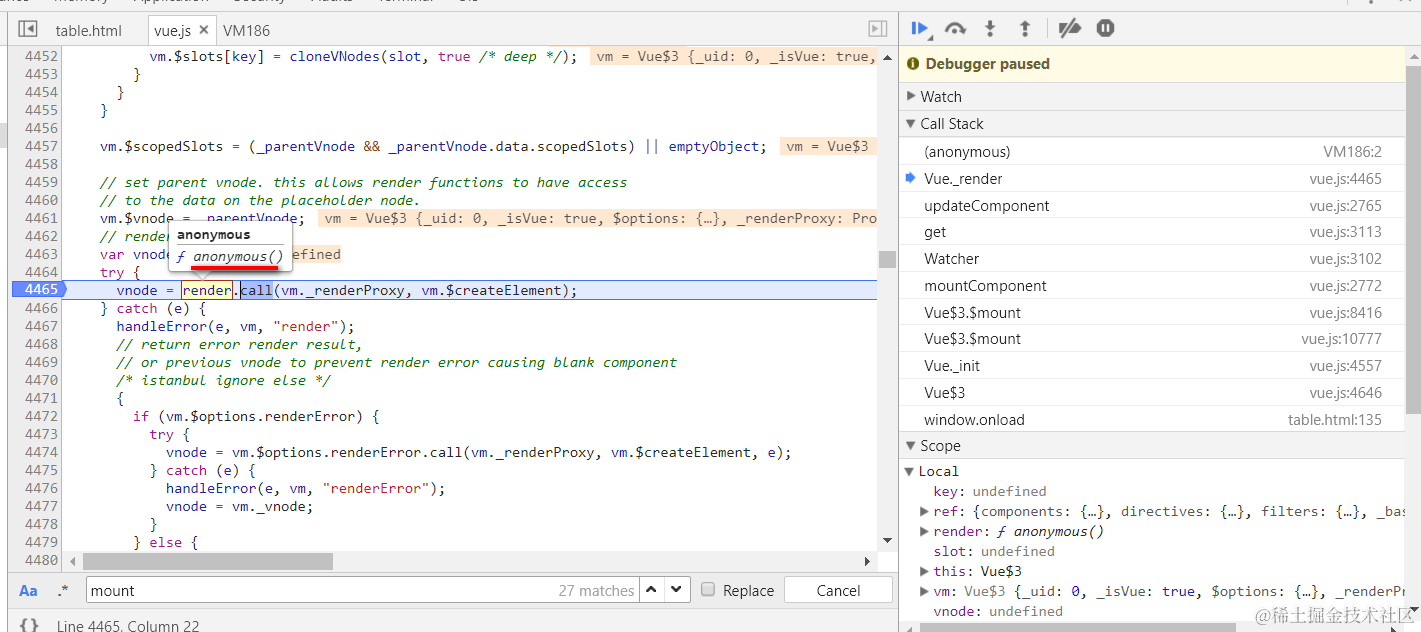The height and width of the screenshot is (632, 1421).
Task: Expand the render function in scope
Action: tap(925, 531)
